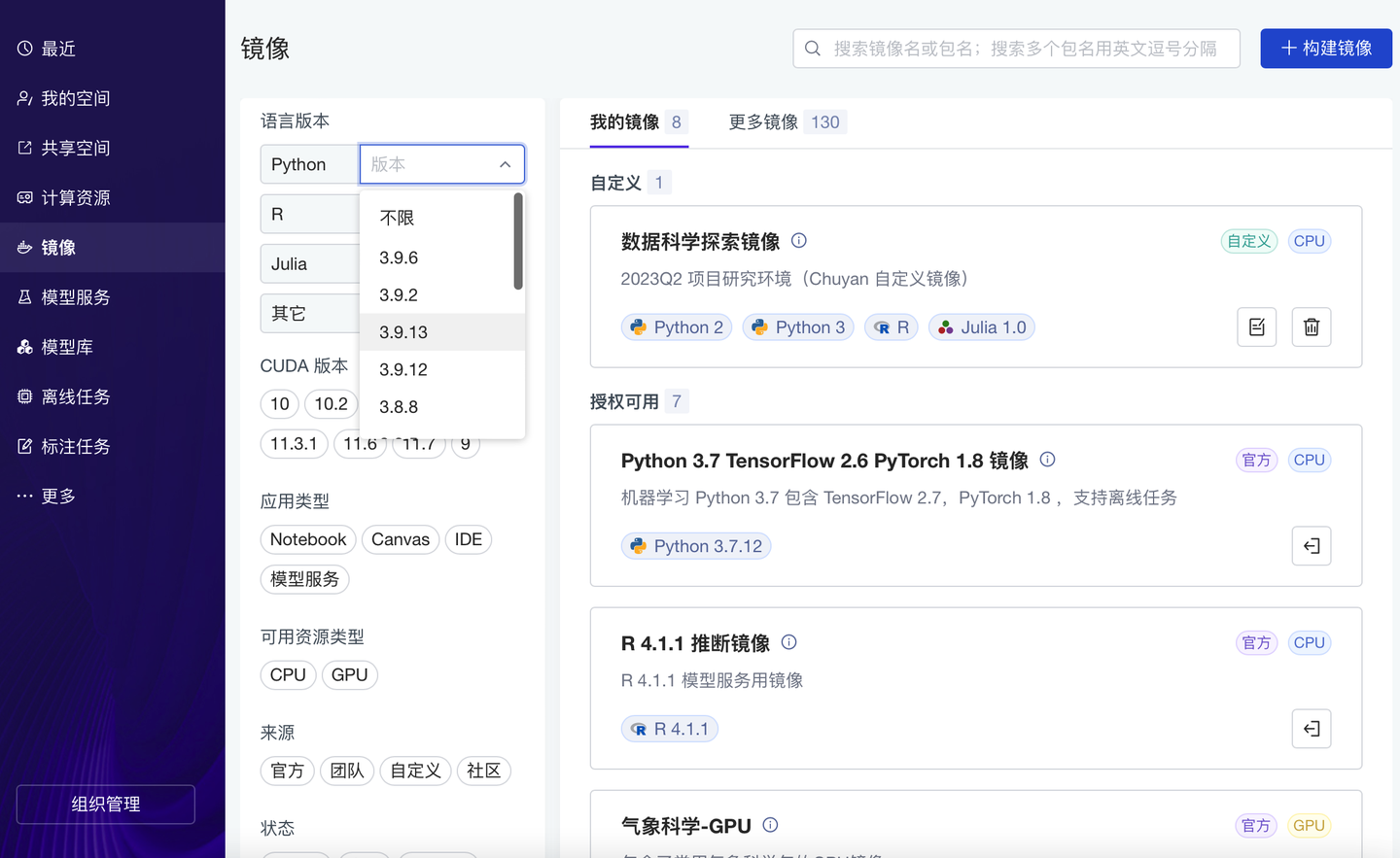Image resolution: width=1400 pixels, height=858 pixels.
Task: Toggle 模型服务 application type filter
Action: pos(304,579)
